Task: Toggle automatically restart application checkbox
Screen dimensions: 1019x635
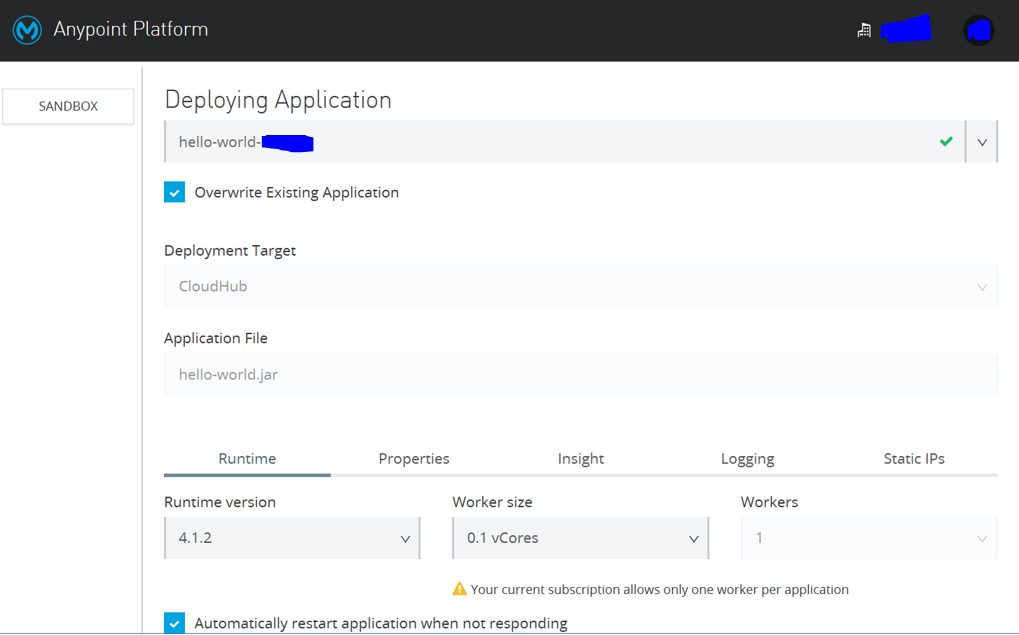Action: tap(174, 623)
